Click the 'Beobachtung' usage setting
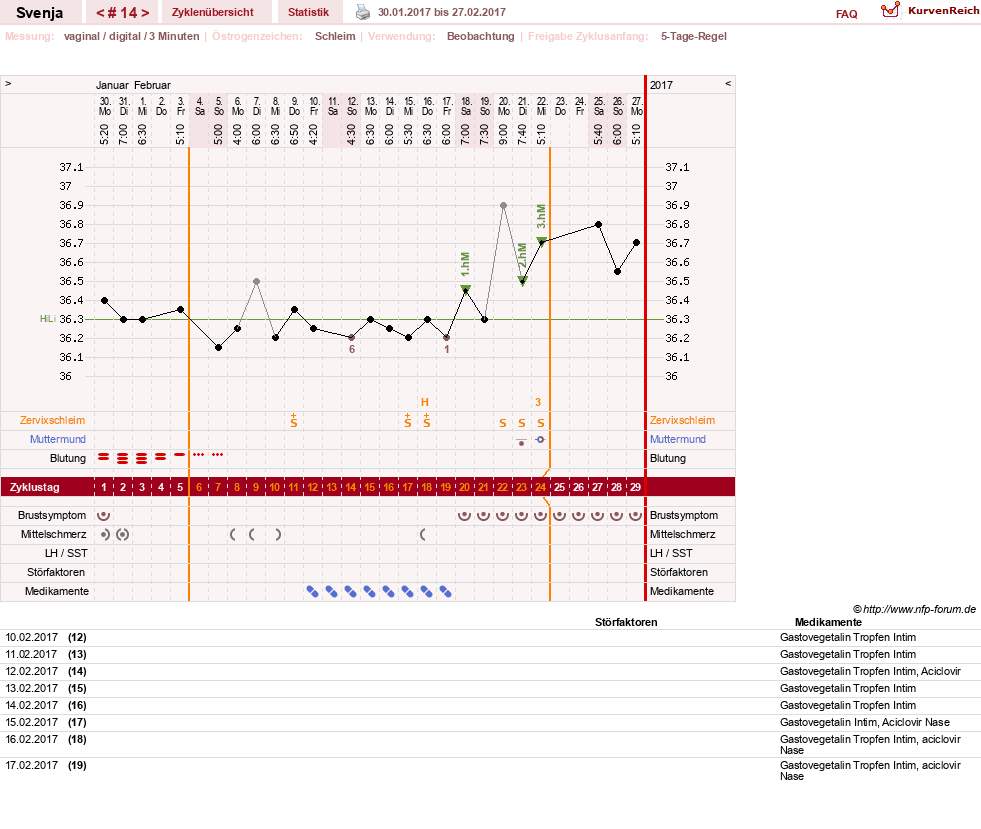The image size is (981, 829). coord(480,36)
